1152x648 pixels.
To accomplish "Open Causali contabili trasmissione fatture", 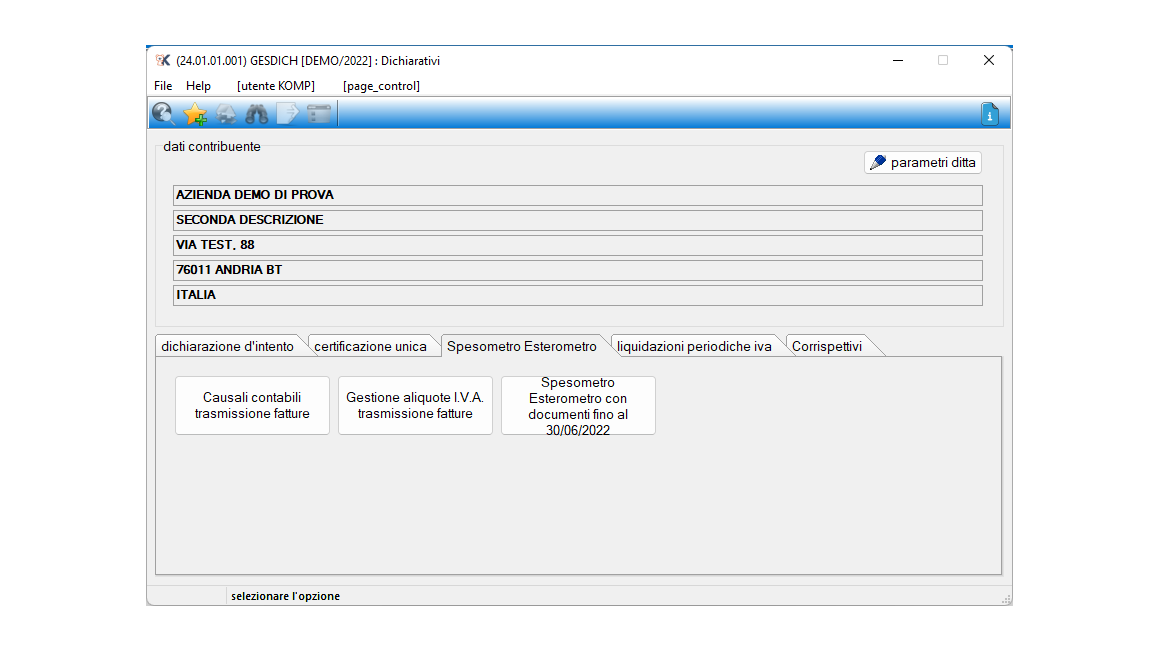I will (252, 406).
